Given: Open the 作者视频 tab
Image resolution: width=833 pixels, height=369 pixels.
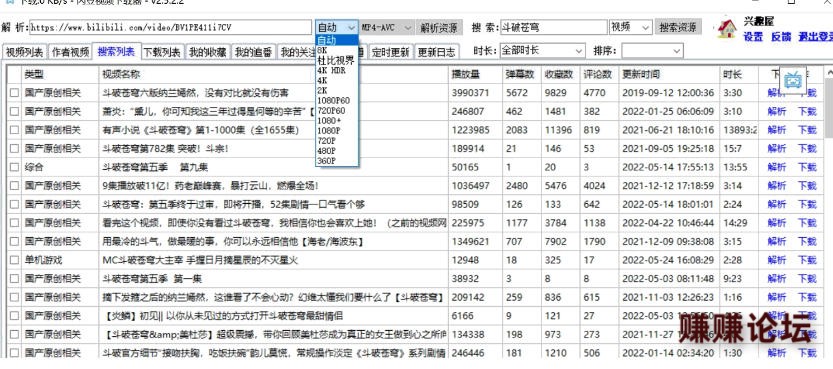Looking at the screenshot, I should click(x=70, y=52).
